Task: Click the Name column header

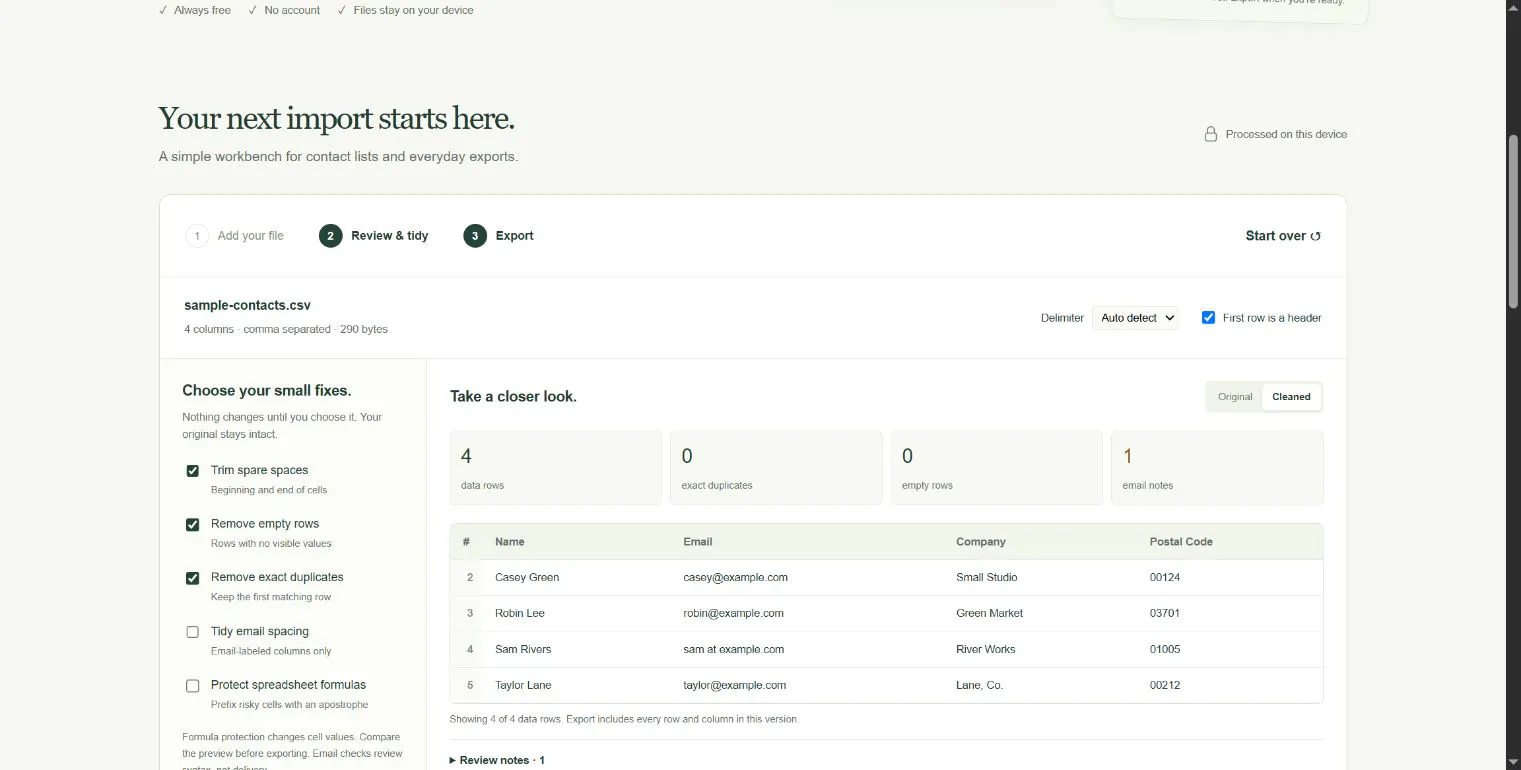Action: [510, 542]
